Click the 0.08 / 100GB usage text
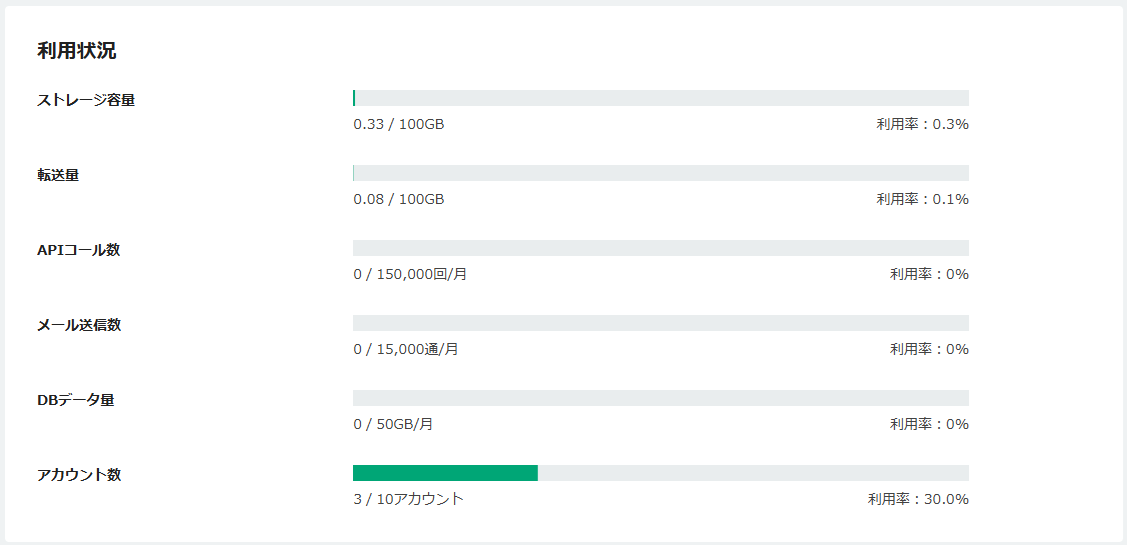Viewport: 1127px width, 545px height. pyautogui.click(x=399, y=199)
